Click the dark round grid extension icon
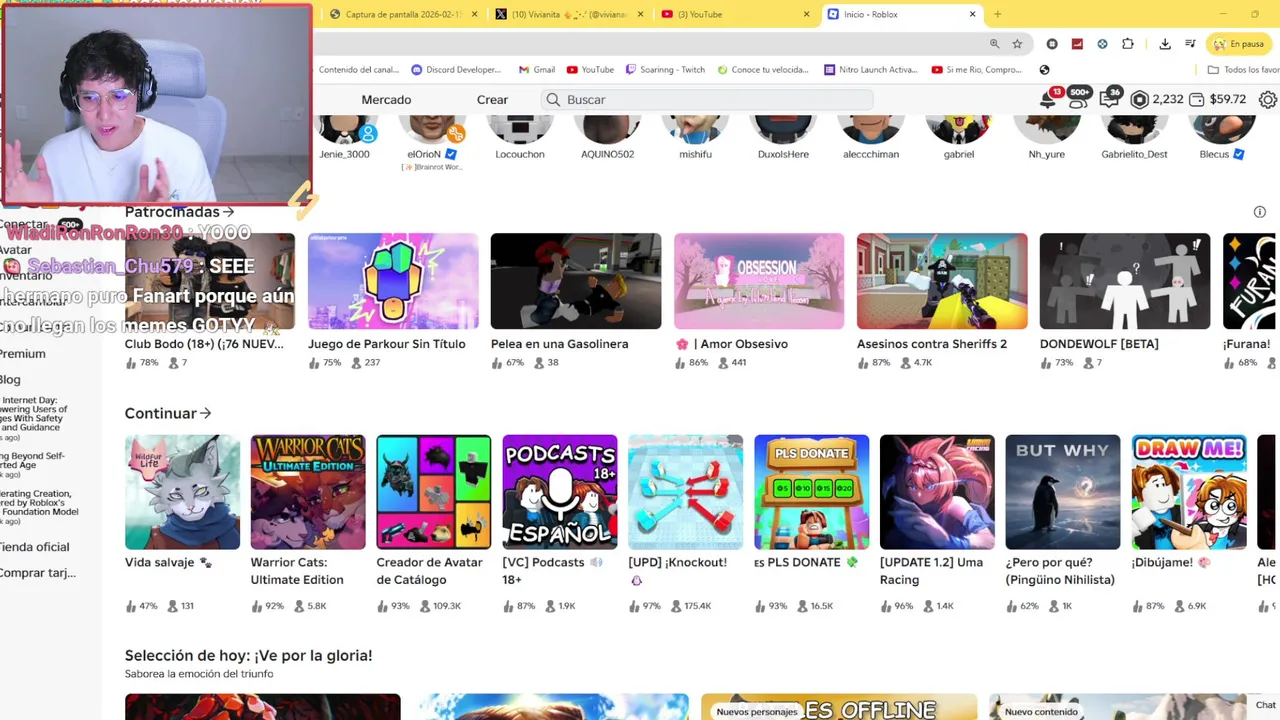 tap(1052, 44)
